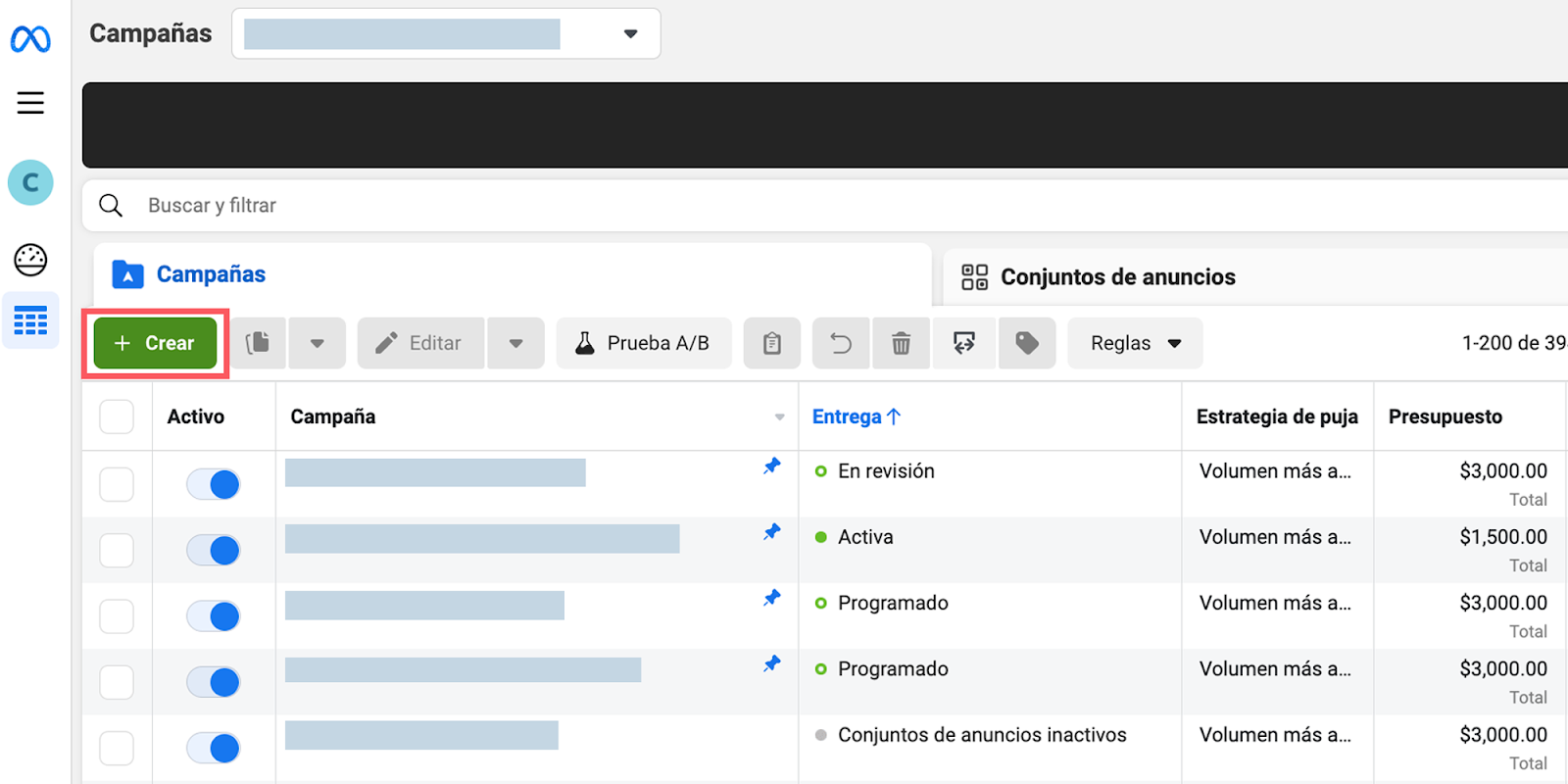This screenshot has height=784, width=1568.
Task: Expand the Editar options arrow
Action: click(515, 343)
